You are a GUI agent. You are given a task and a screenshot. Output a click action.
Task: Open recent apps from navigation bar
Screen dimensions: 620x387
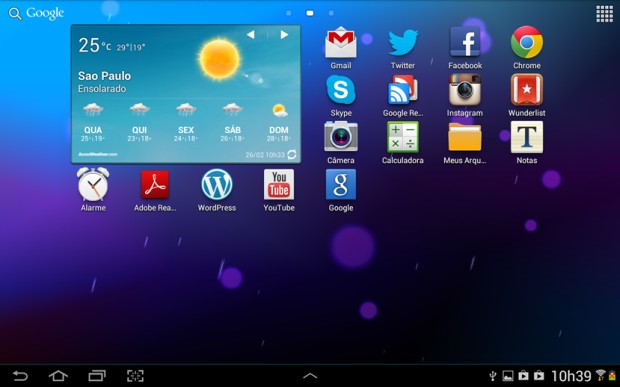[x=97, y=376]
